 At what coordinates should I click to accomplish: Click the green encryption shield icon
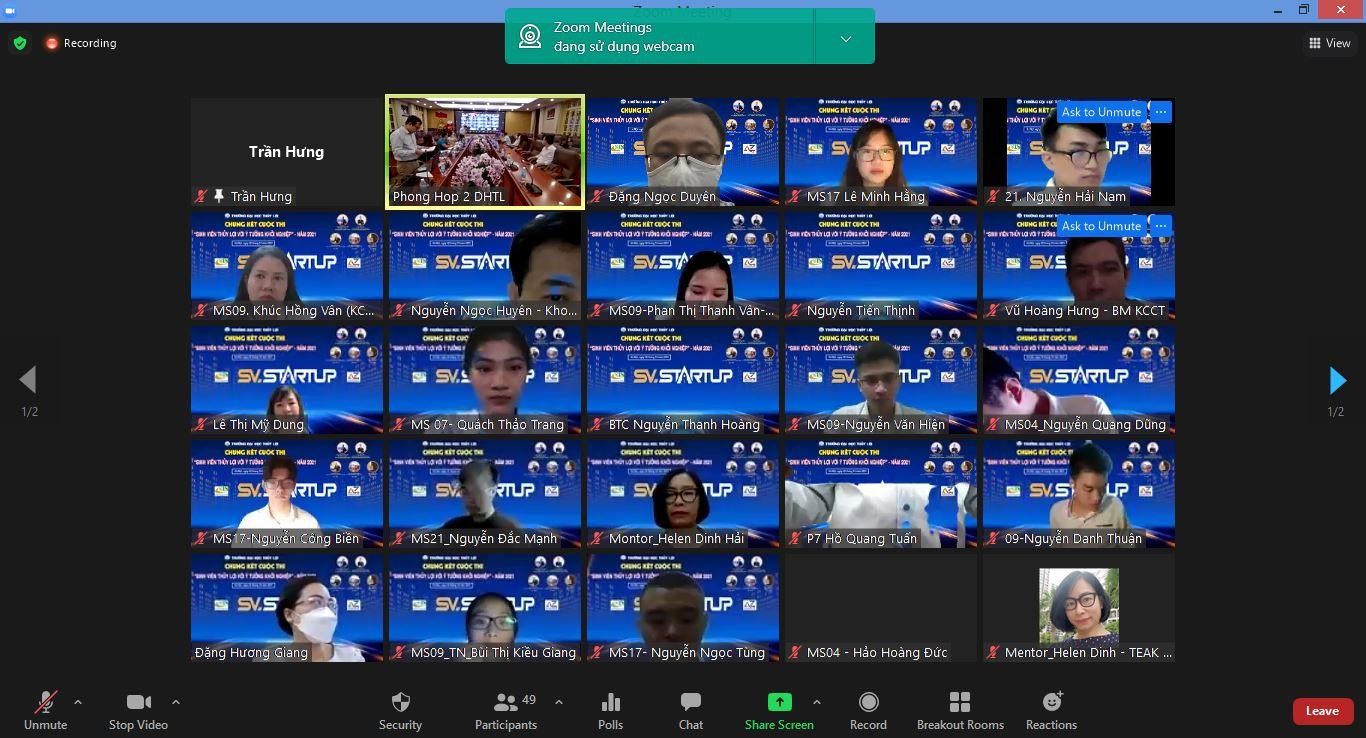click(x=20, y=43)
